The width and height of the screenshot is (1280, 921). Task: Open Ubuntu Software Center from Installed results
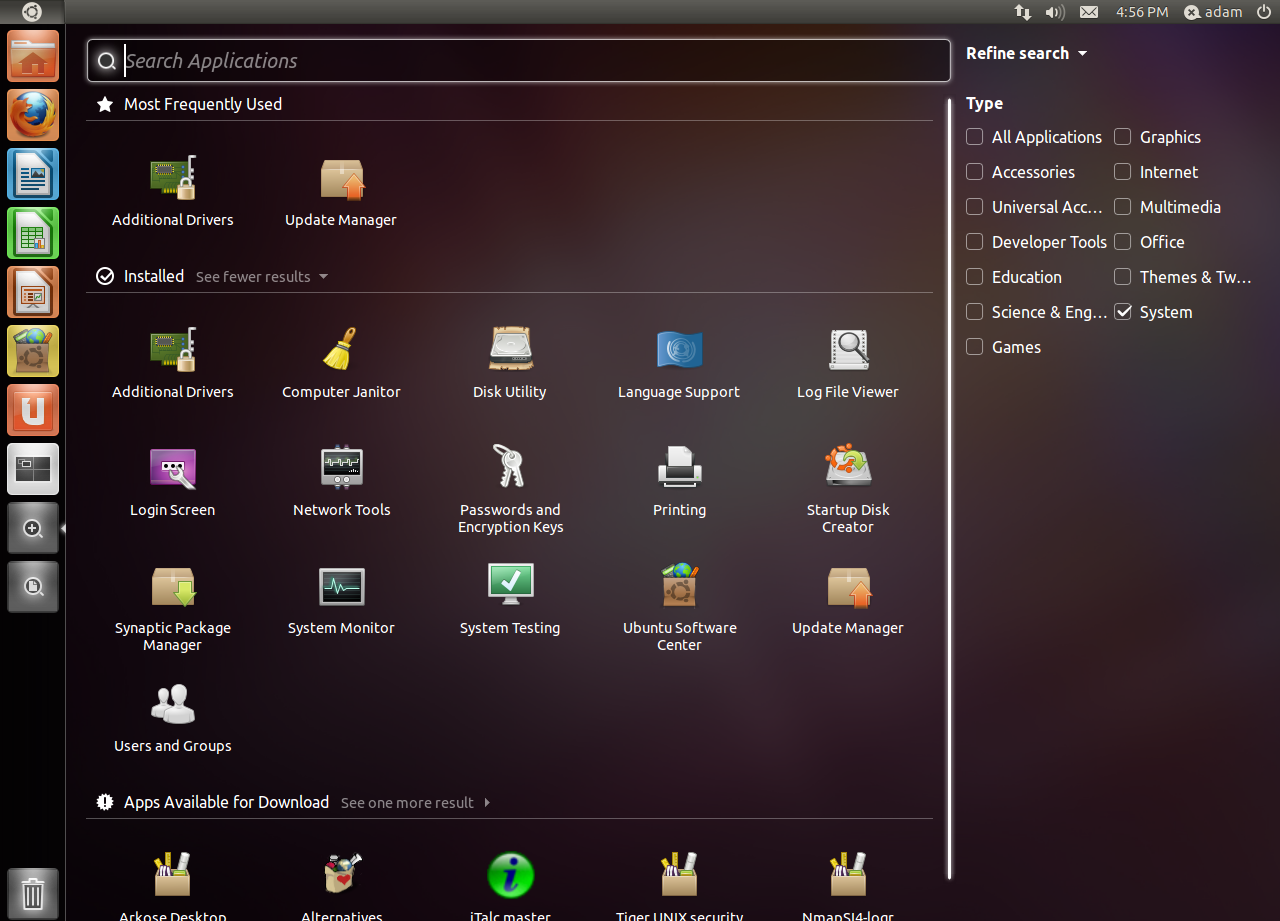(x=680, y=608)
